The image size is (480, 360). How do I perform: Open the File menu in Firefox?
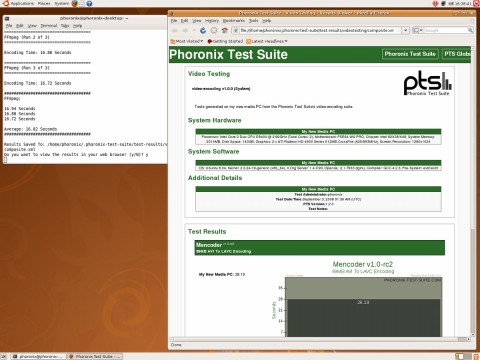click(174, 21)
